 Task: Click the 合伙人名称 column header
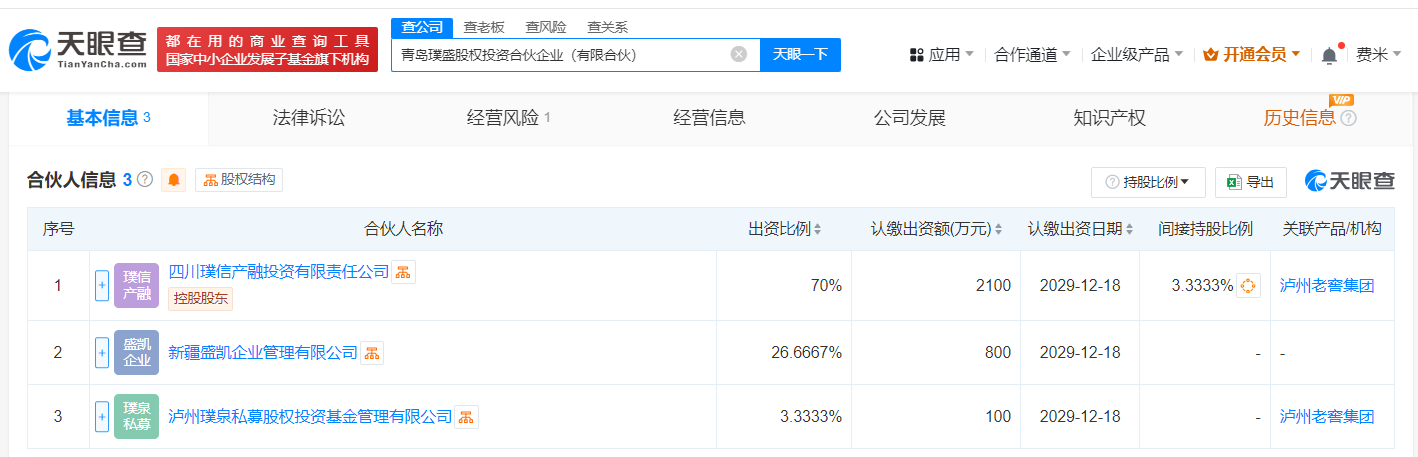[x=403, y=229]
